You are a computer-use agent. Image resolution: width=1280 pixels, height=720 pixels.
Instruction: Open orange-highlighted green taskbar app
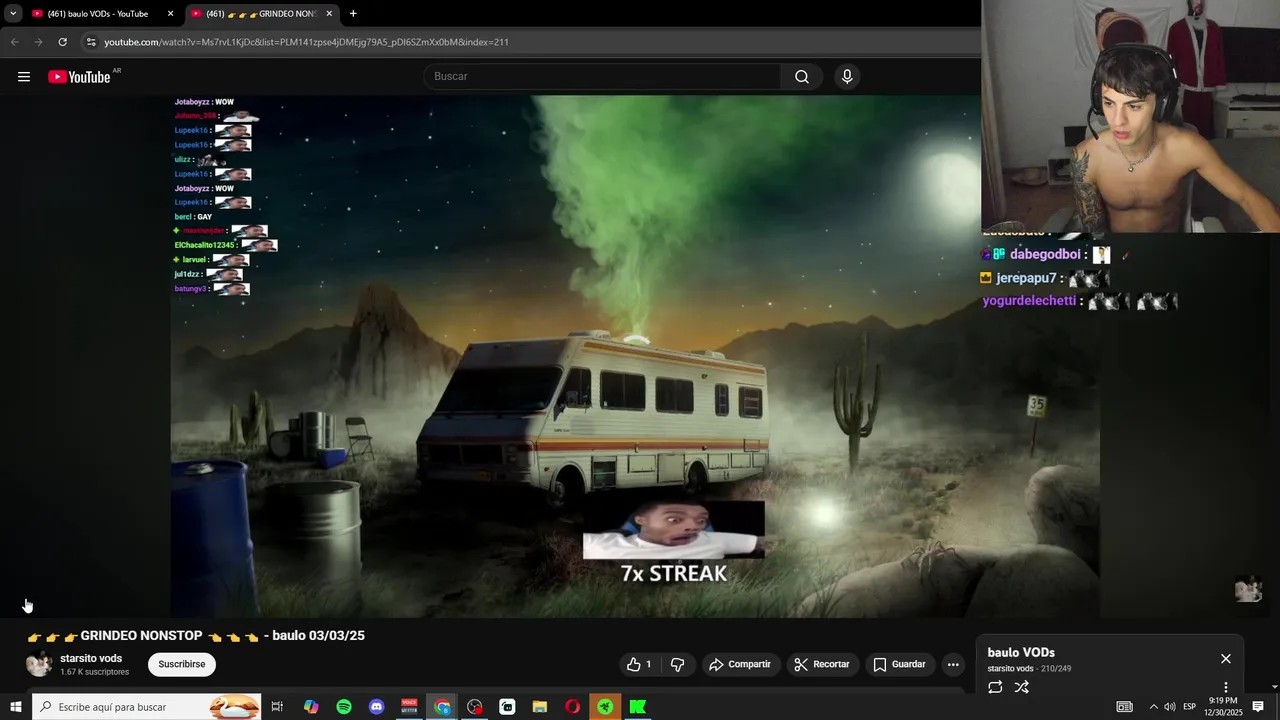(605, 707)
